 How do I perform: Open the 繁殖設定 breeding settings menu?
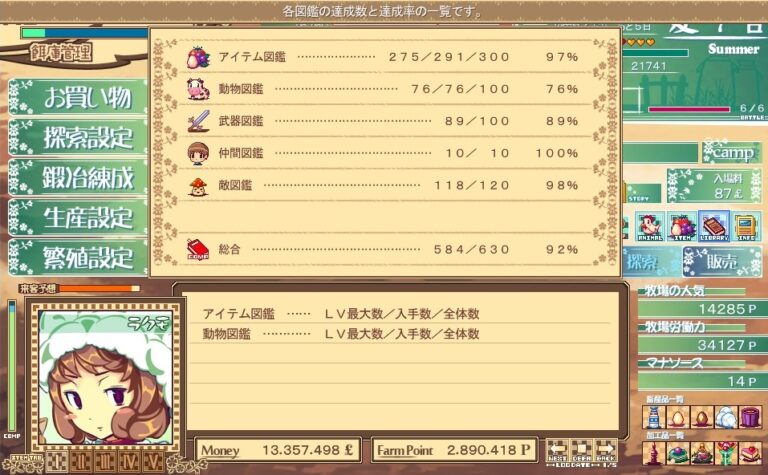pyautogui.click(x=78, y=258)
